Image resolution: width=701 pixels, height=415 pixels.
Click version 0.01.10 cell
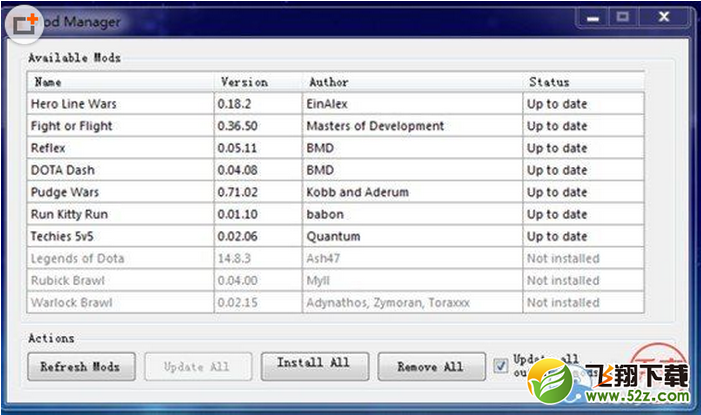[x=258, y=214]
